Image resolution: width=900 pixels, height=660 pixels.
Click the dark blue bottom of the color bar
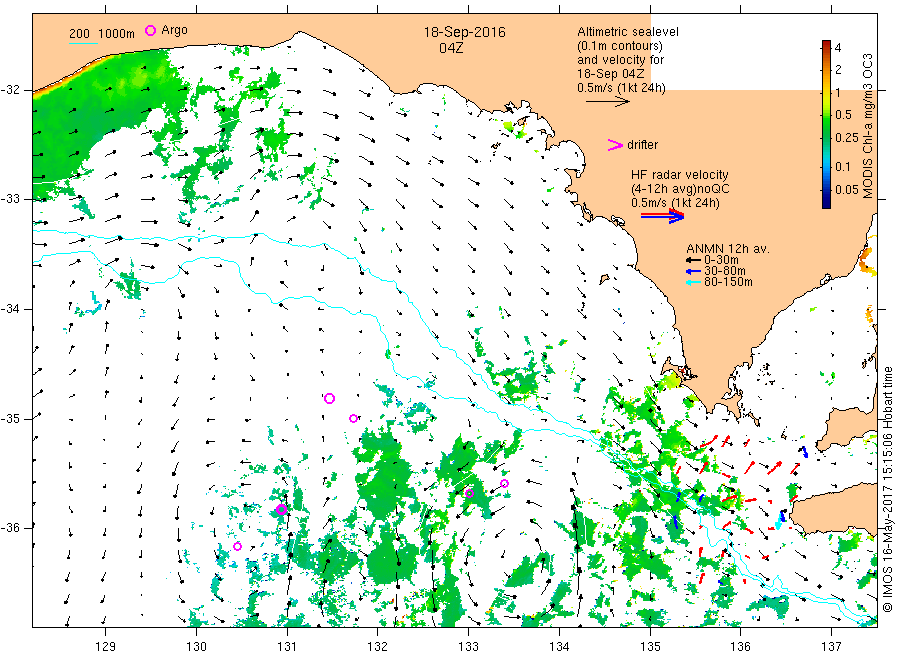coord(826,202)
